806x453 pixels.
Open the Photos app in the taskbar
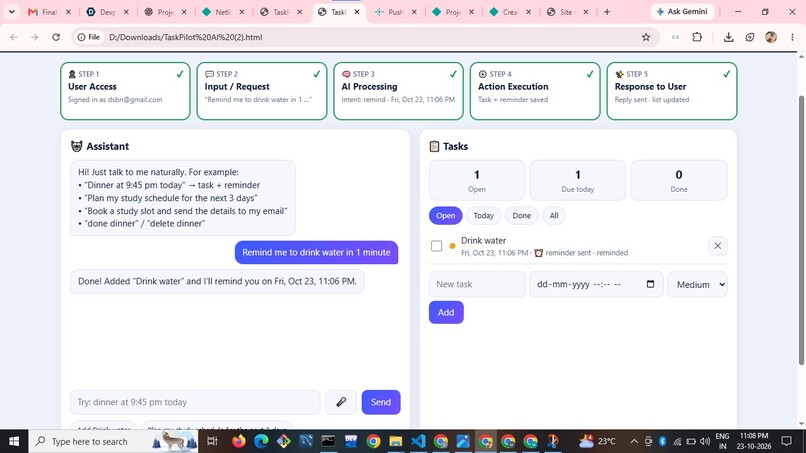tap(463, 441)
